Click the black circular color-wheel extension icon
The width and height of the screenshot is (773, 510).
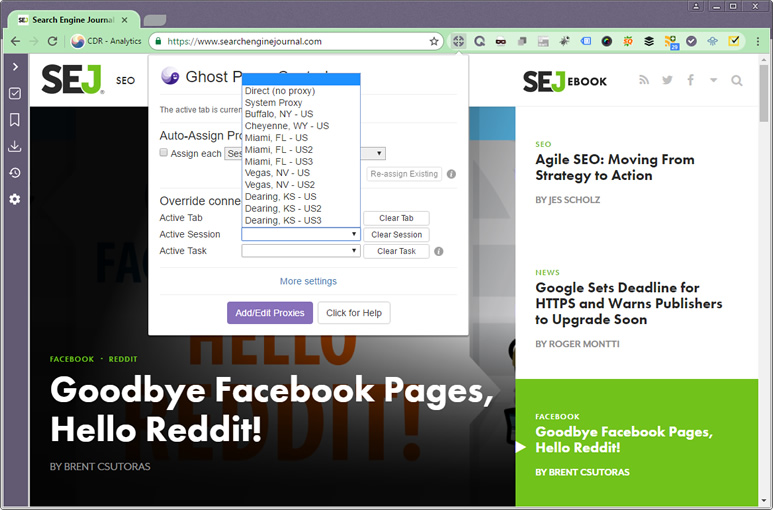pos(607,41)
